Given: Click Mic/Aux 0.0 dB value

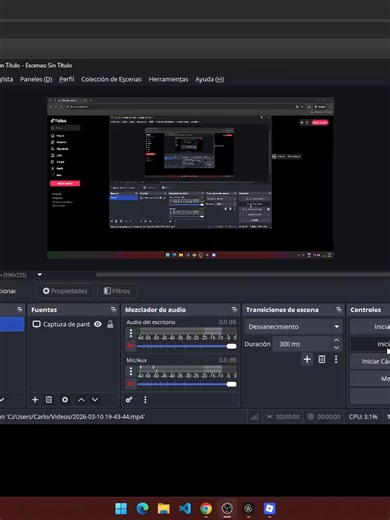Looking at the screenshot, I should pyautogui.click(x=227, y=360).
